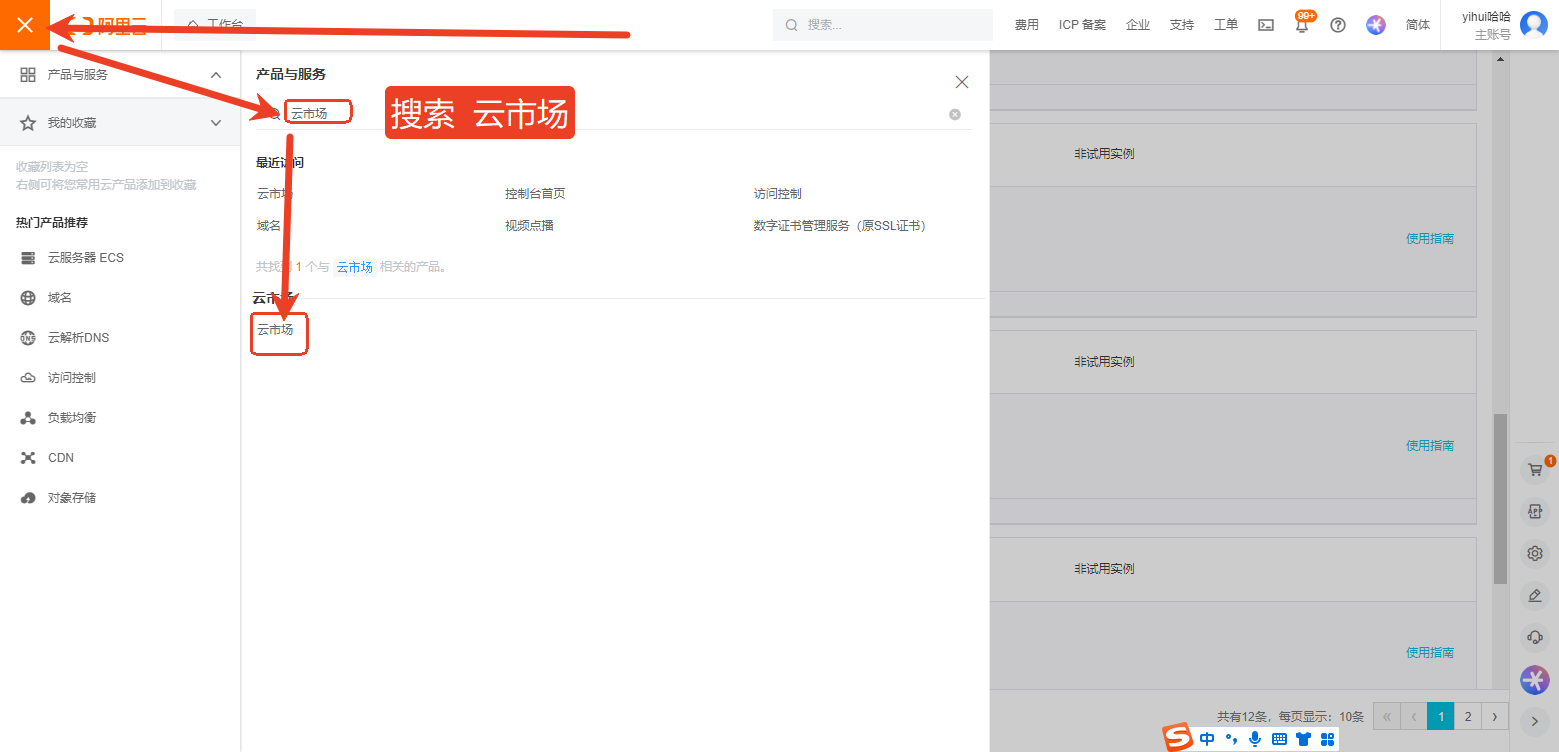Screen dimensions: 1559x752
Task: Launch Cloud Shell terminal icon
Action: (x=1266, y=25)
